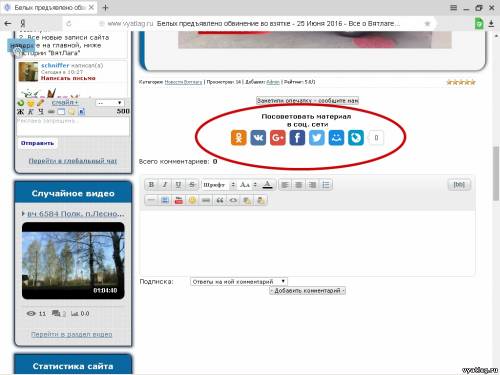Insert quote icon in comment editor
The height and width of the screenshot is (375, 500).
[x=220, y=200]
